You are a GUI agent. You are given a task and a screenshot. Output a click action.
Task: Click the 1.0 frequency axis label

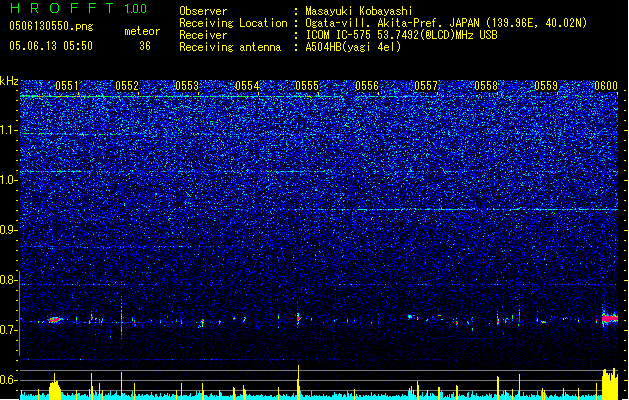8,180
